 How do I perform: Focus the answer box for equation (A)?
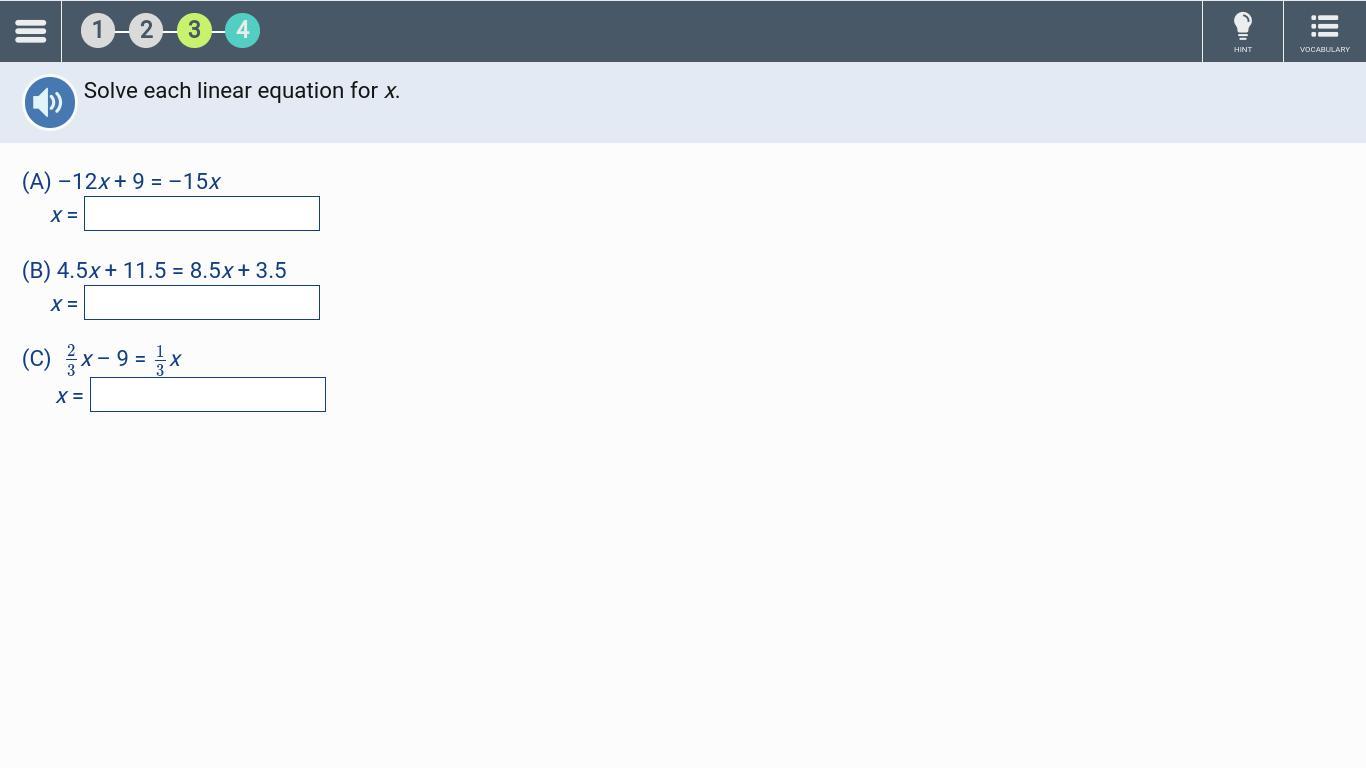click(x=202, y=214)
